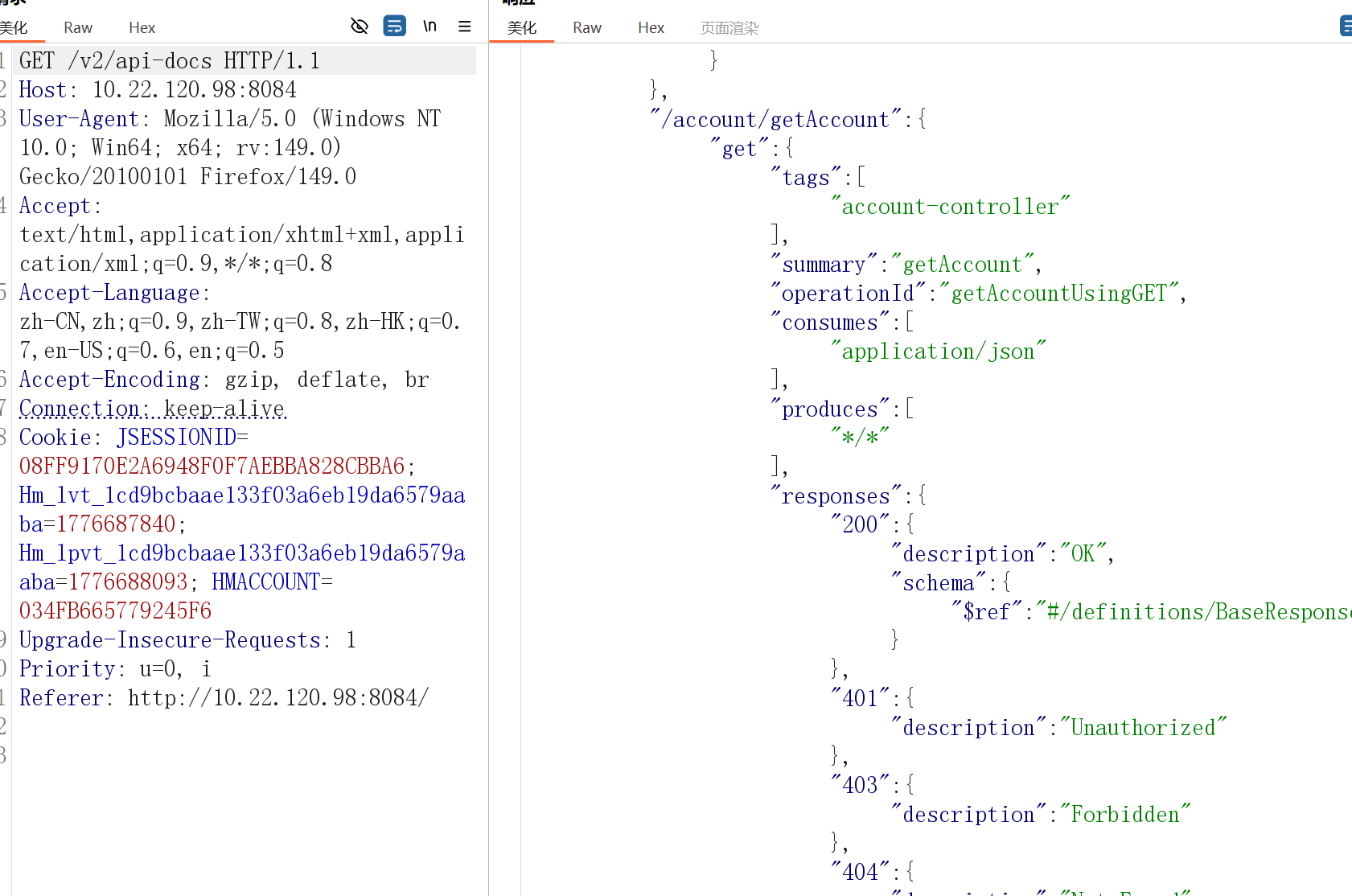Click the "application/json" consumes value

click(939, 351)
